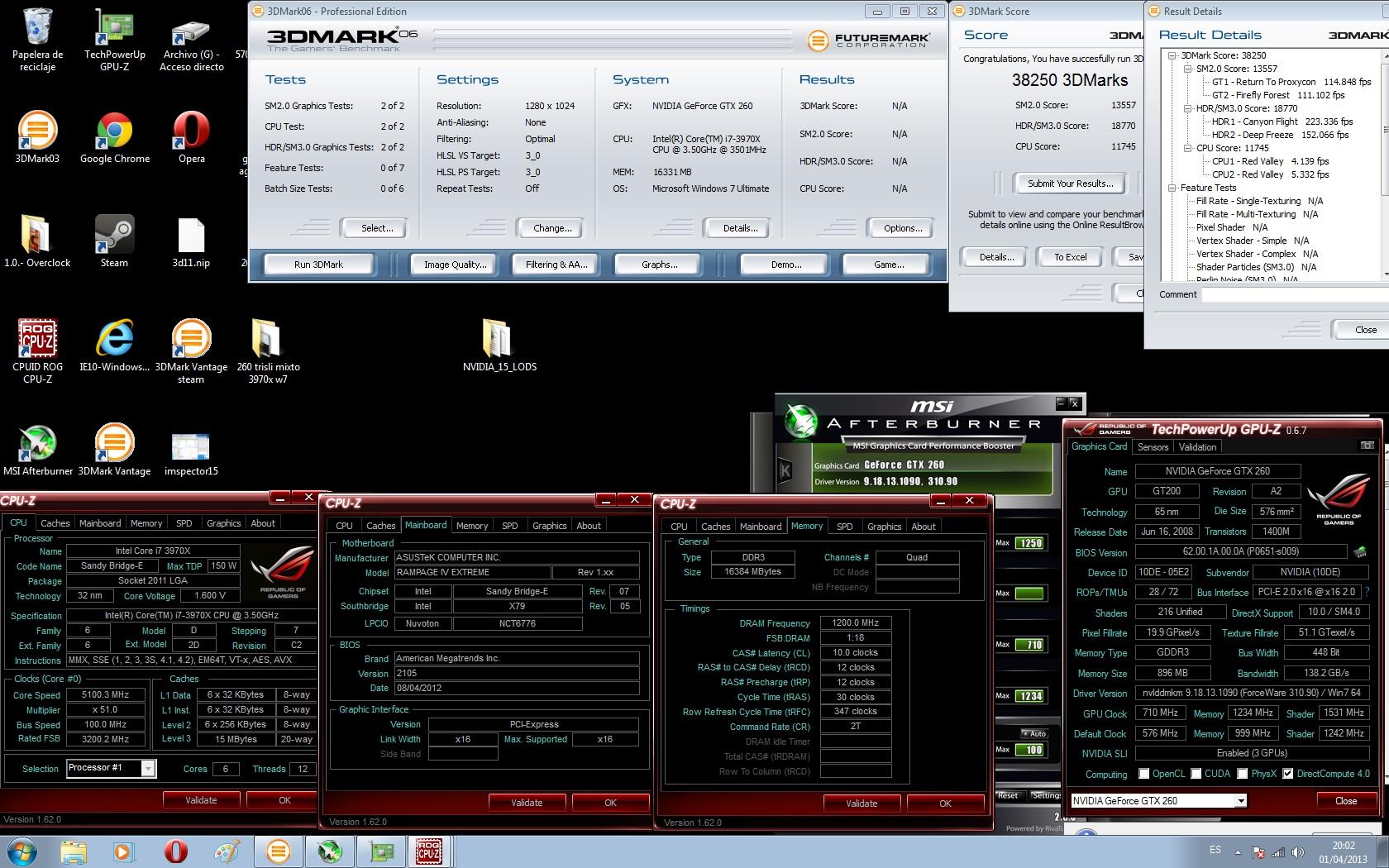This screenshot has height=868, width=1389.
Task: Click the GPU-Z screenshot camera icon
Action: click(1367, 446)
